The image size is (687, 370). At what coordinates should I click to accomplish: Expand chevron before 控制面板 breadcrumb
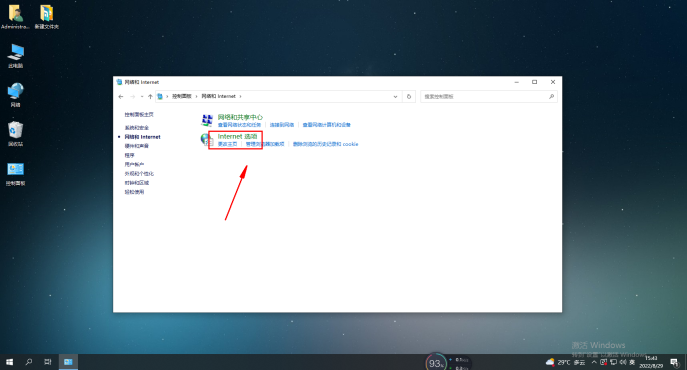click(167, 96)
